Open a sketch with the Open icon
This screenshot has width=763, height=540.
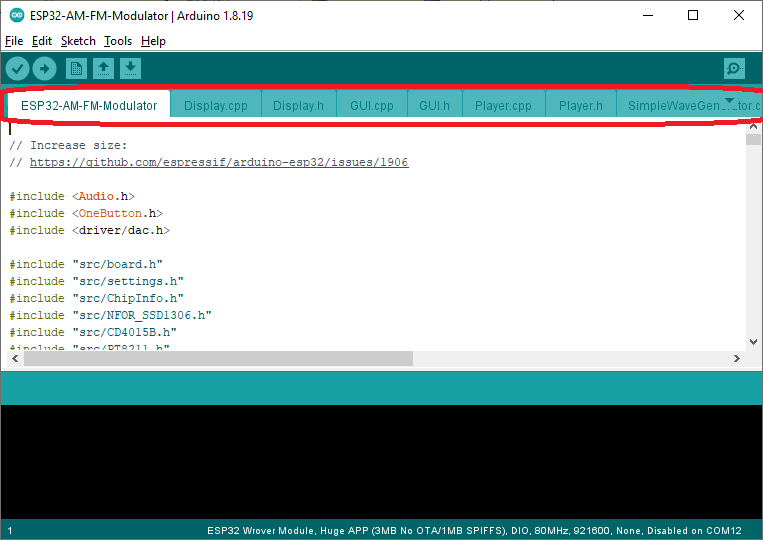(103, 69)
